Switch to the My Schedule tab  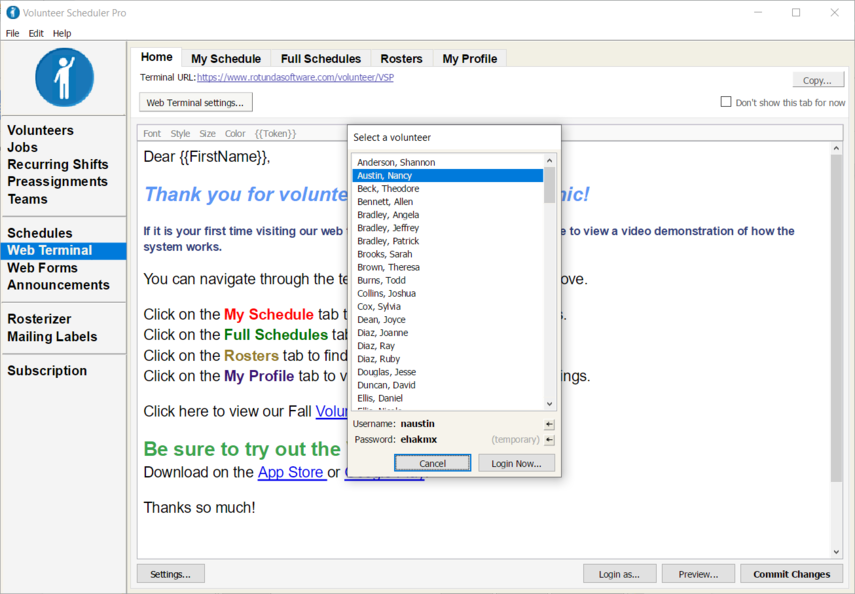click(x=226, y=58)
